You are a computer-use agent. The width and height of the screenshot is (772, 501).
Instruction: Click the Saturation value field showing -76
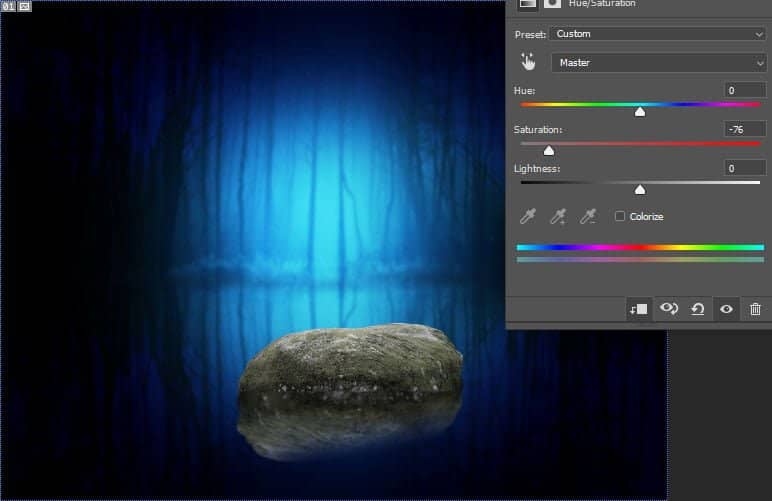pos(745,129)
